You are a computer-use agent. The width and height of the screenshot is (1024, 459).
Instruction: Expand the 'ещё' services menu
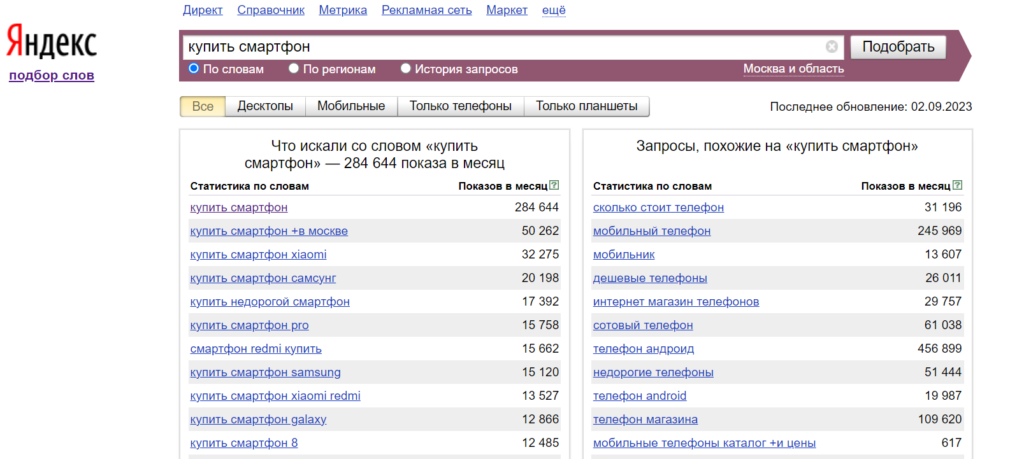pyautogui.click(x=554, y=10)
